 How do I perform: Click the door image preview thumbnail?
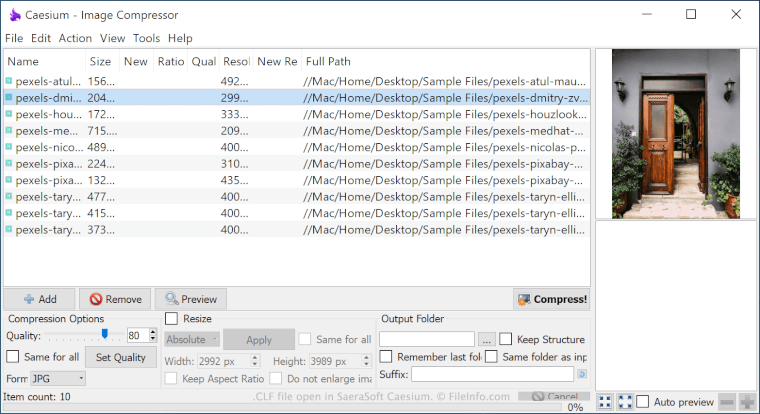point(676,133)
